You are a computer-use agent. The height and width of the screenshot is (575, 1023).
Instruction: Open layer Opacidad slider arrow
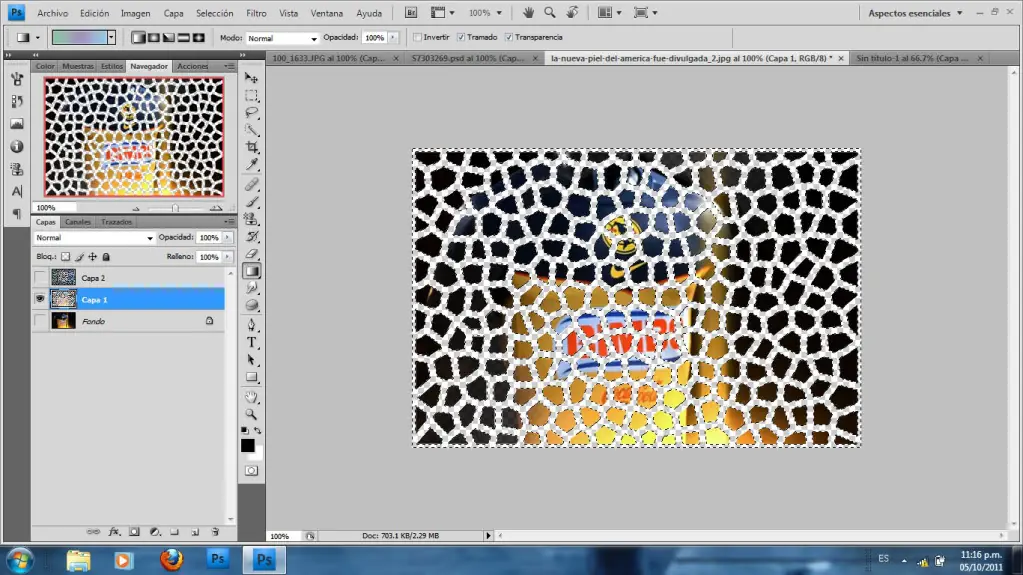(228, 238)
